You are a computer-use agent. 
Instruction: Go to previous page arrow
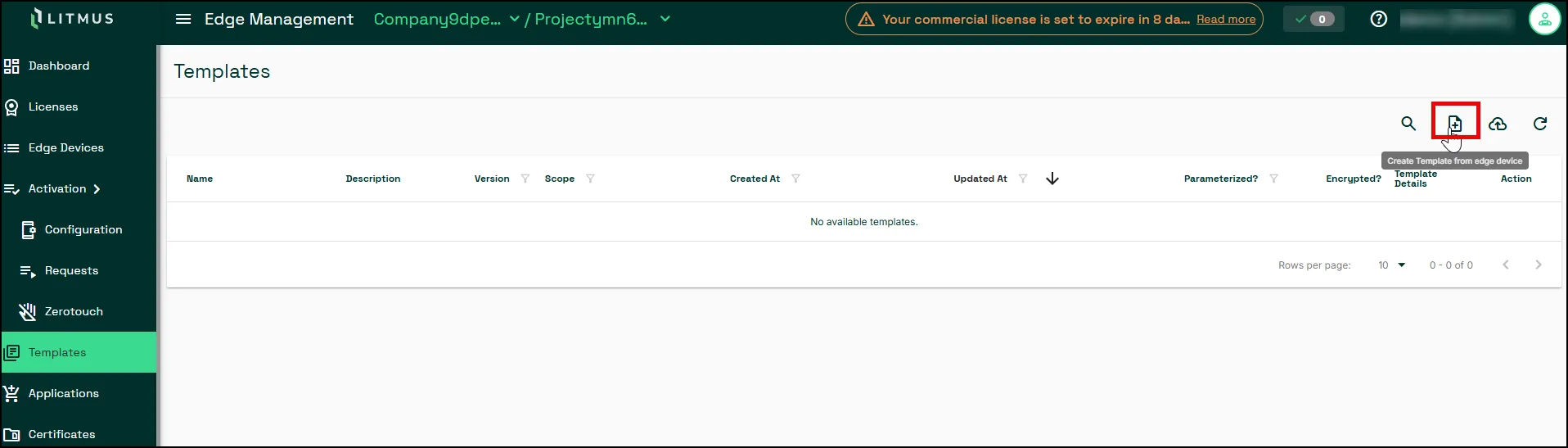click(x=1506, y=265)
